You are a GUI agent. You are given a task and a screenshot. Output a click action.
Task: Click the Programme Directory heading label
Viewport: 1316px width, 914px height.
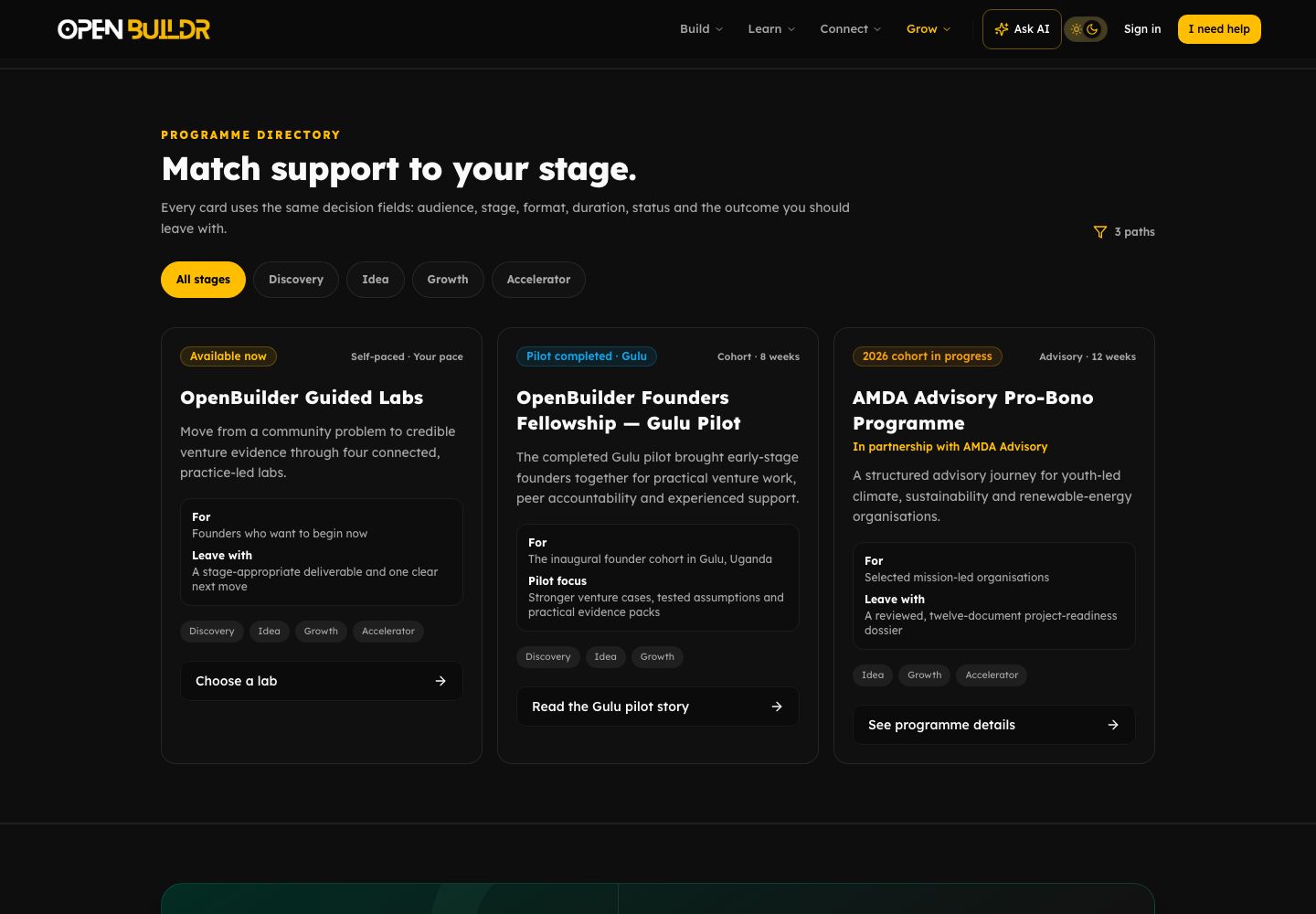[x=250, y=135]
